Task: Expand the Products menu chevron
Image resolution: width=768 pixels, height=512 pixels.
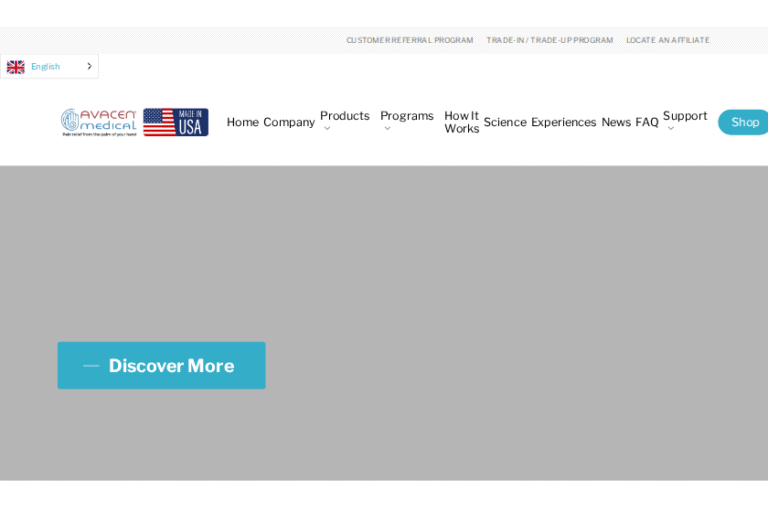Action: [x=327, y=129]
